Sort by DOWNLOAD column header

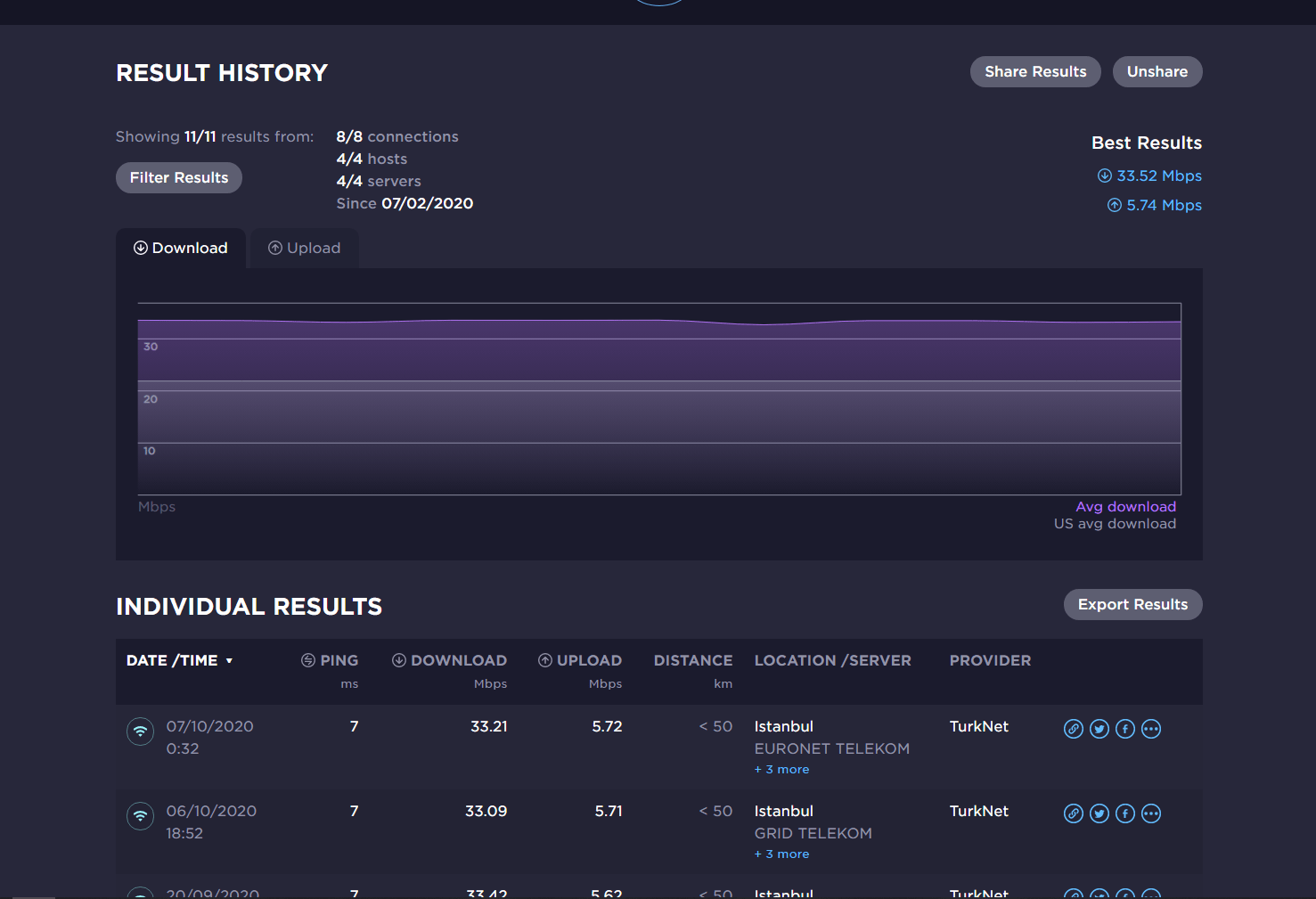point(449,660)
